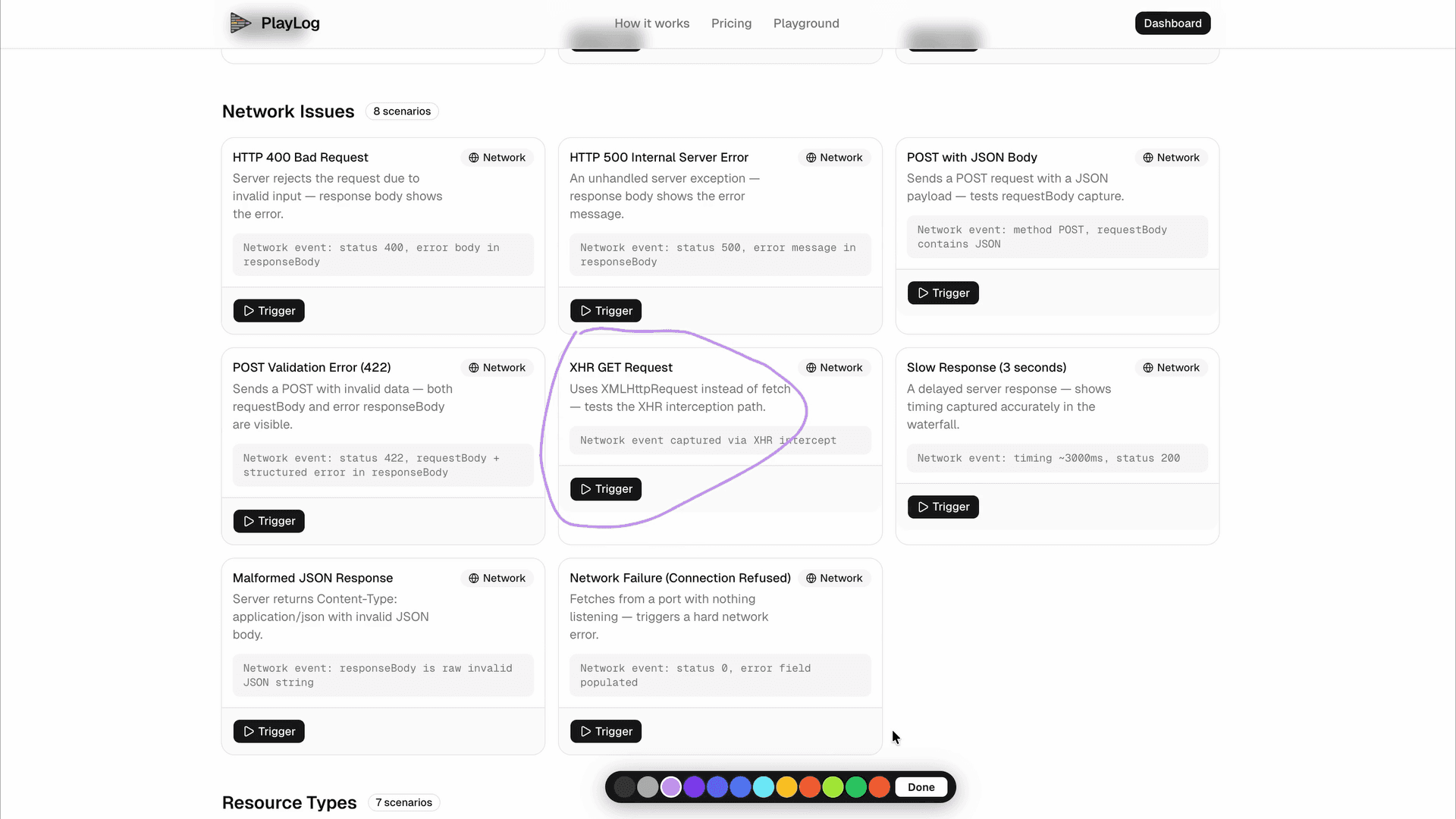Click the play icon on Malformed JSON Response Trigger
This screenshot has height=819, width=1456.
tap(249, 731)
